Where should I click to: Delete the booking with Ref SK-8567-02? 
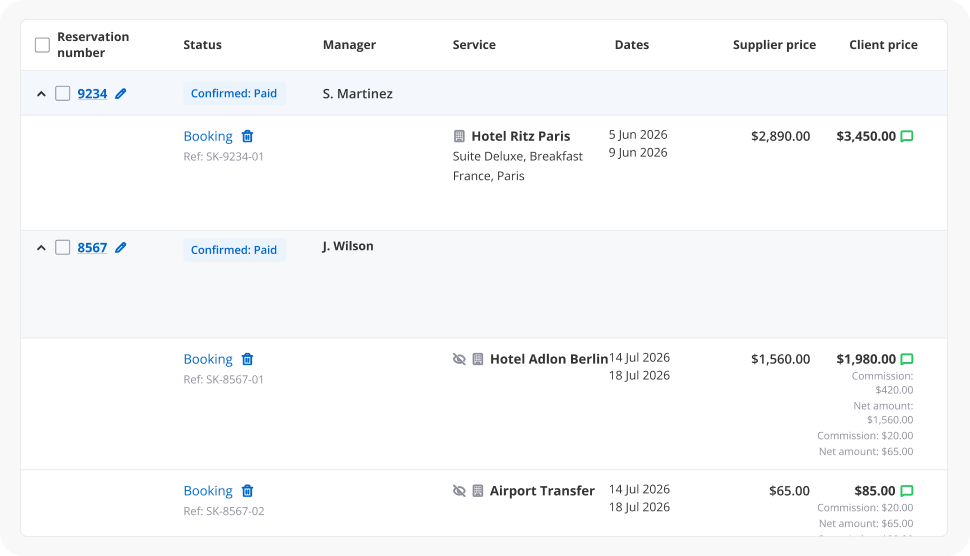click(x=247, y=491)
